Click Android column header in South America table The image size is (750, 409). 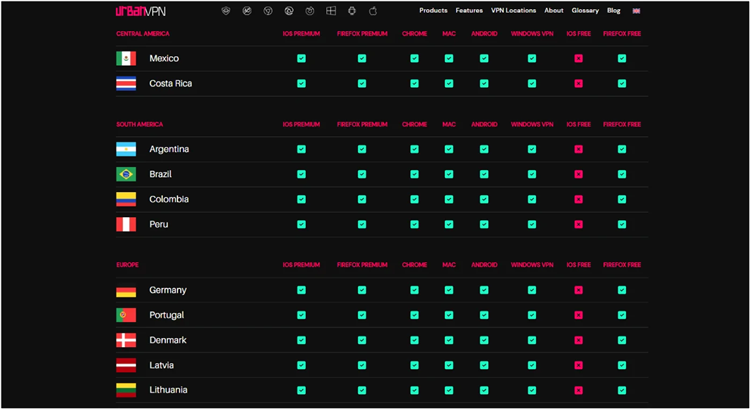(484, 124)
